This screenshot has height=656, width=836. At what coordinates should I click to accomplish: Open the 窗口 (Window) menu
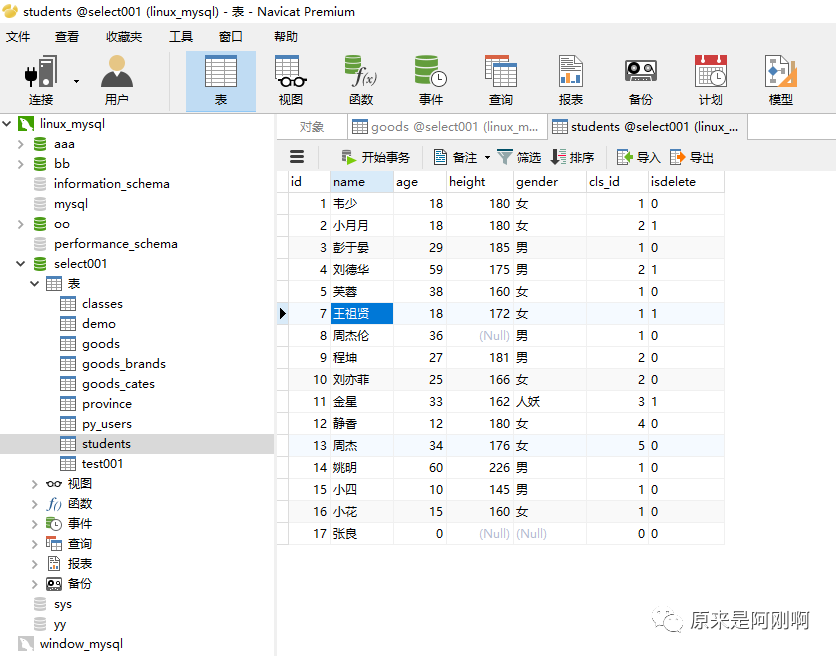(230, 36)
